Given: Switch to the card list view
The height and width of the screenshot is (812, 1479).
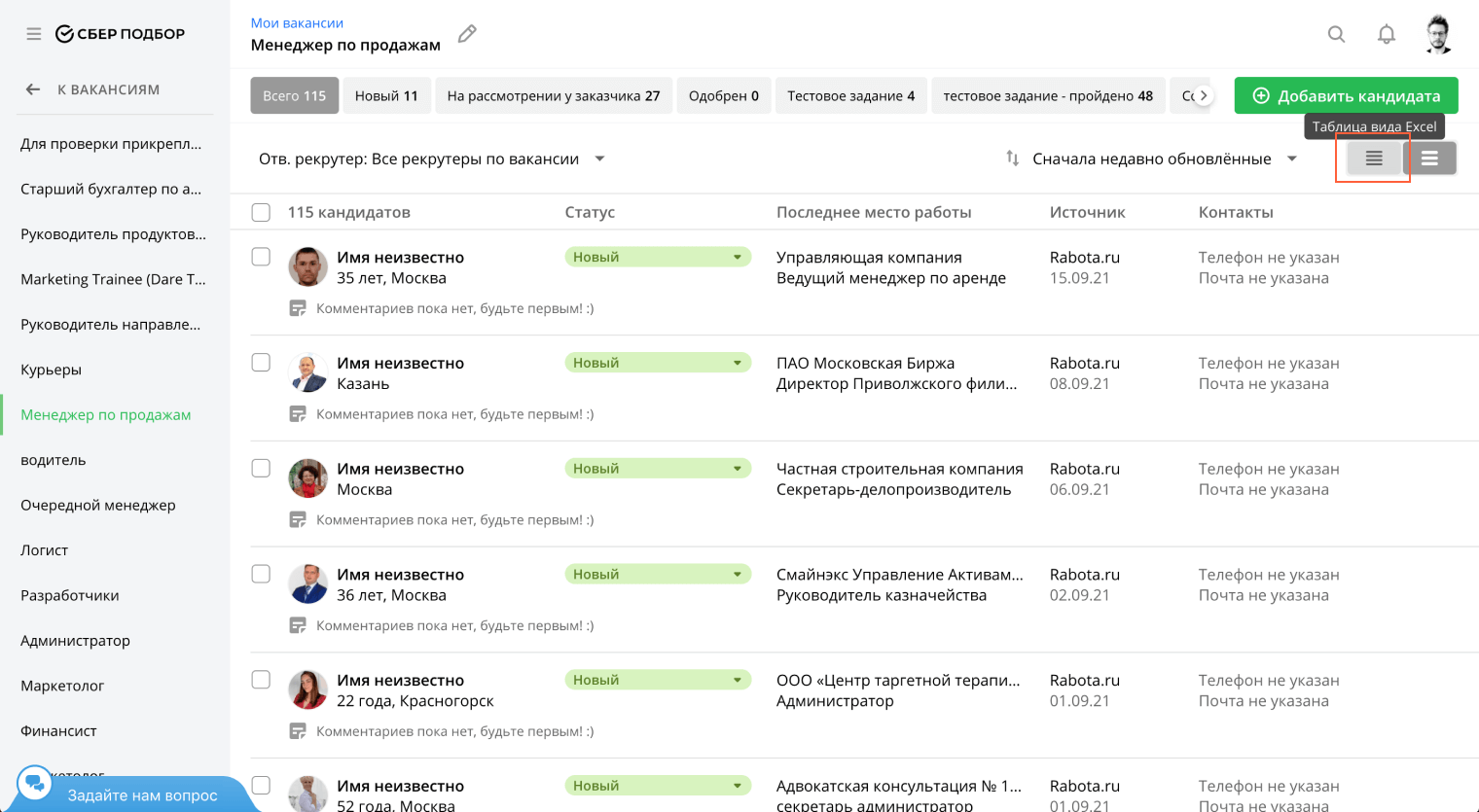Looking at the screenshot, I should (x=1429, y=159).
